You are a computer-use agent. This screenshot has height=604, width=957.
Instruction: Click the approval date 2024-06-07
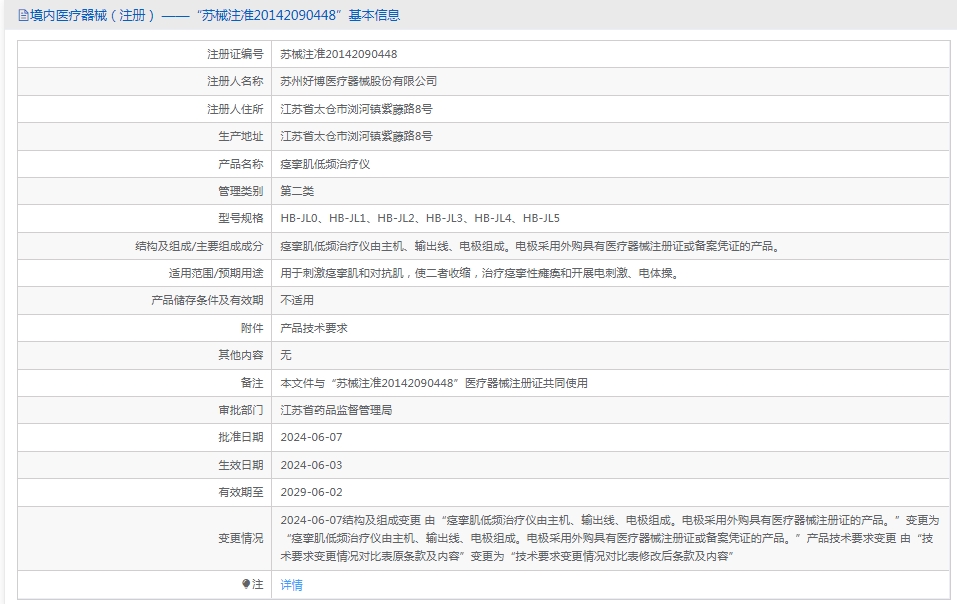[x=311, y=437]
